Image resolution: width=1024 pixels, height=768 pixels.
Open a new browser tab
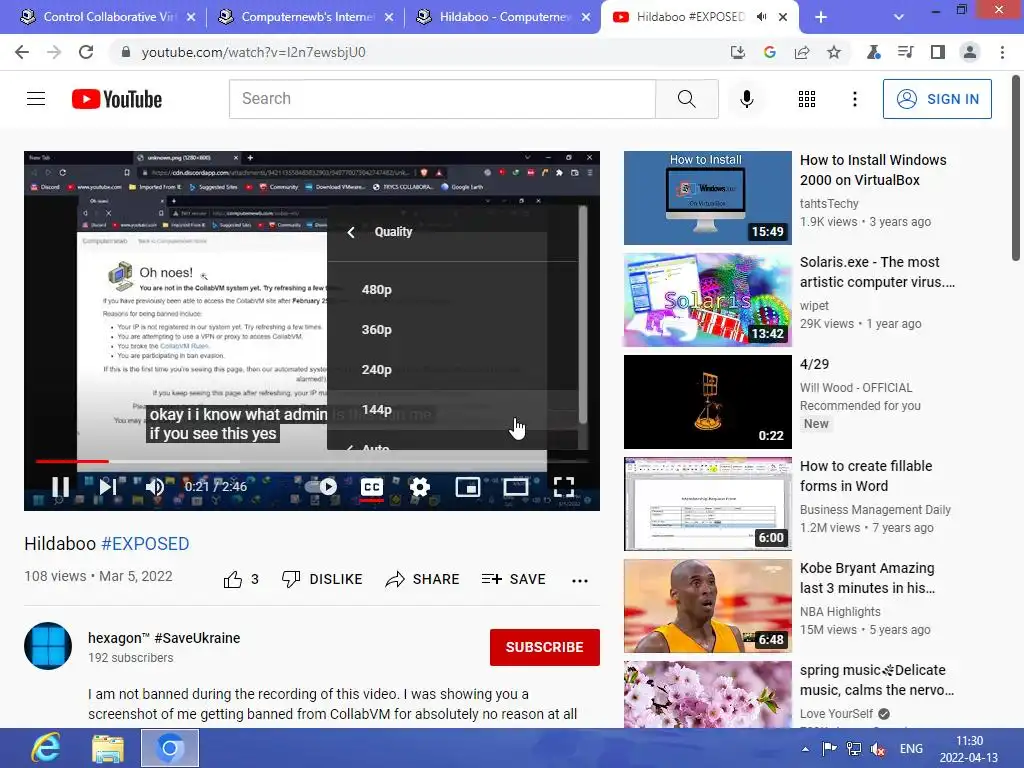click(821, 17)
